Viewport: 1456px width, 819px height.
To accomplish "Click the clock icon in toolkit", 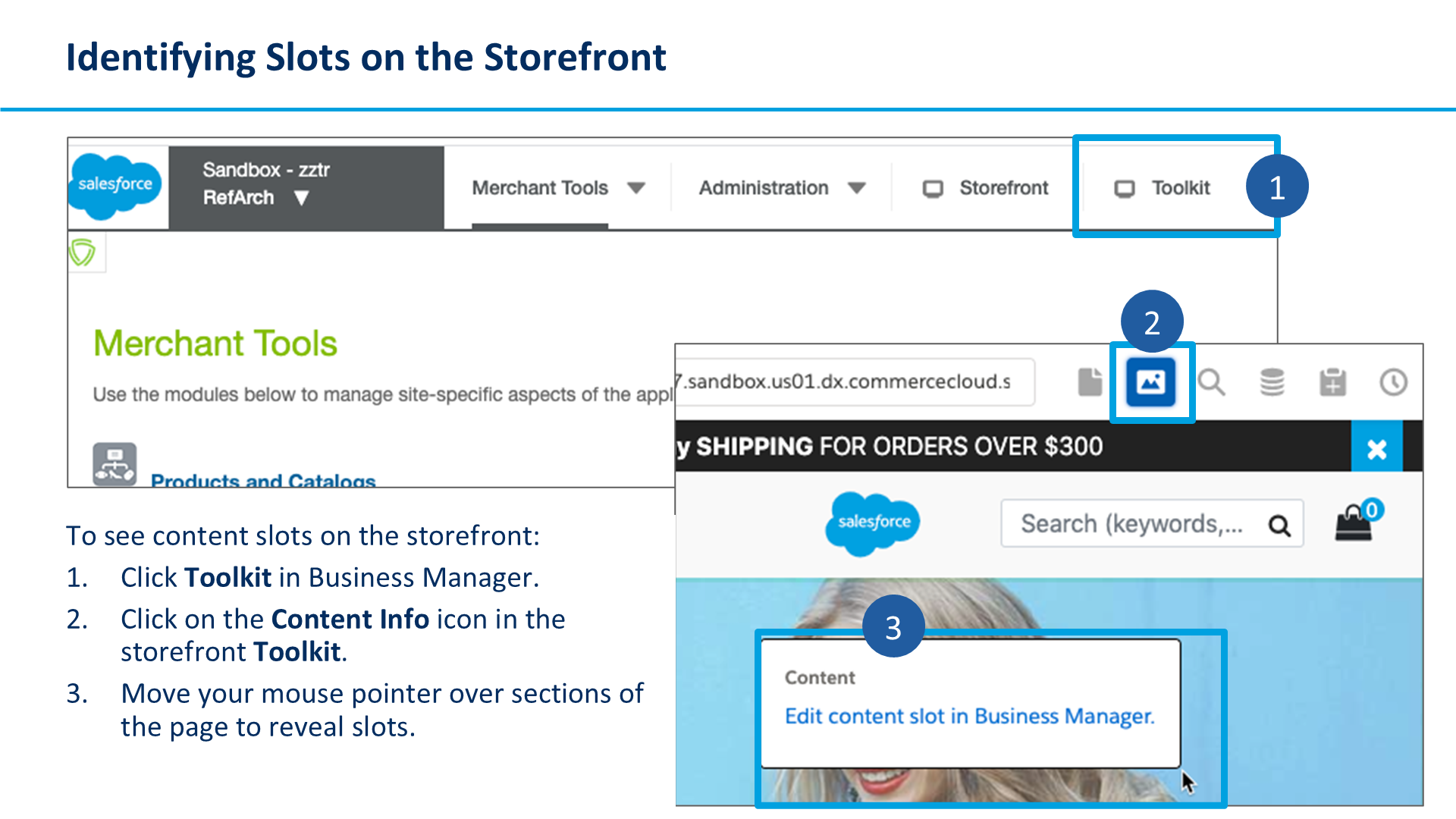I will coord(1393,382).
